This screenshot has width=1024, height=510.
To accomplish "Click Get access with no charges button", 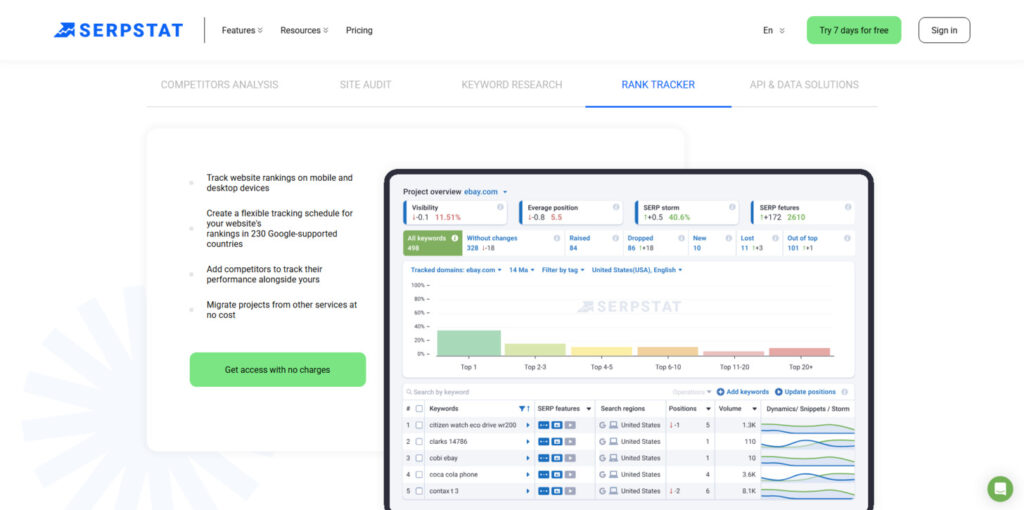I will coord(278,370).
